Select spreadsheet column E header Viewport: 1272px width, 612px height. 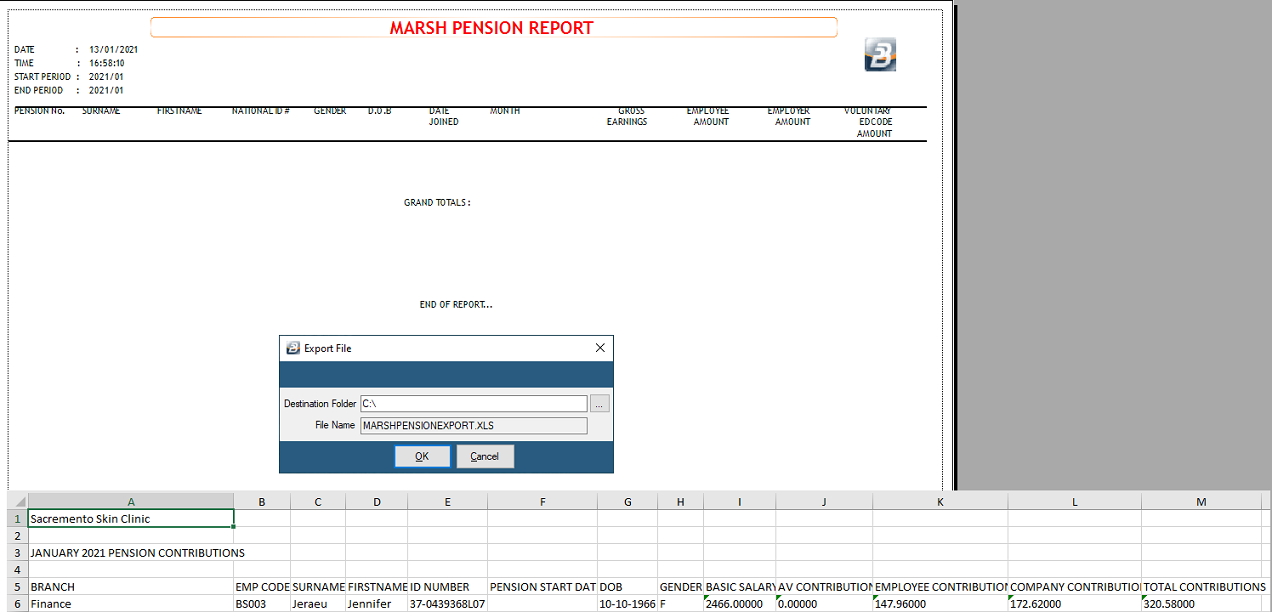tap(447, 501)
